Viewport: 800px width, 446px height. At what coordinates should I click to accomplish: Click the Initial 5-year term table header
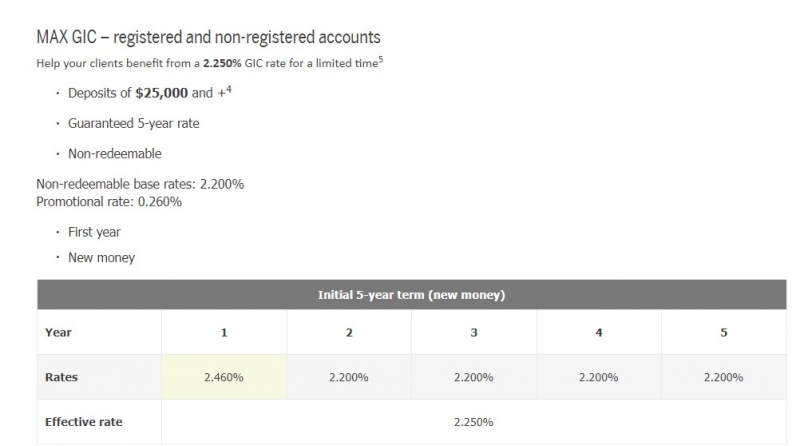(412, 294)
